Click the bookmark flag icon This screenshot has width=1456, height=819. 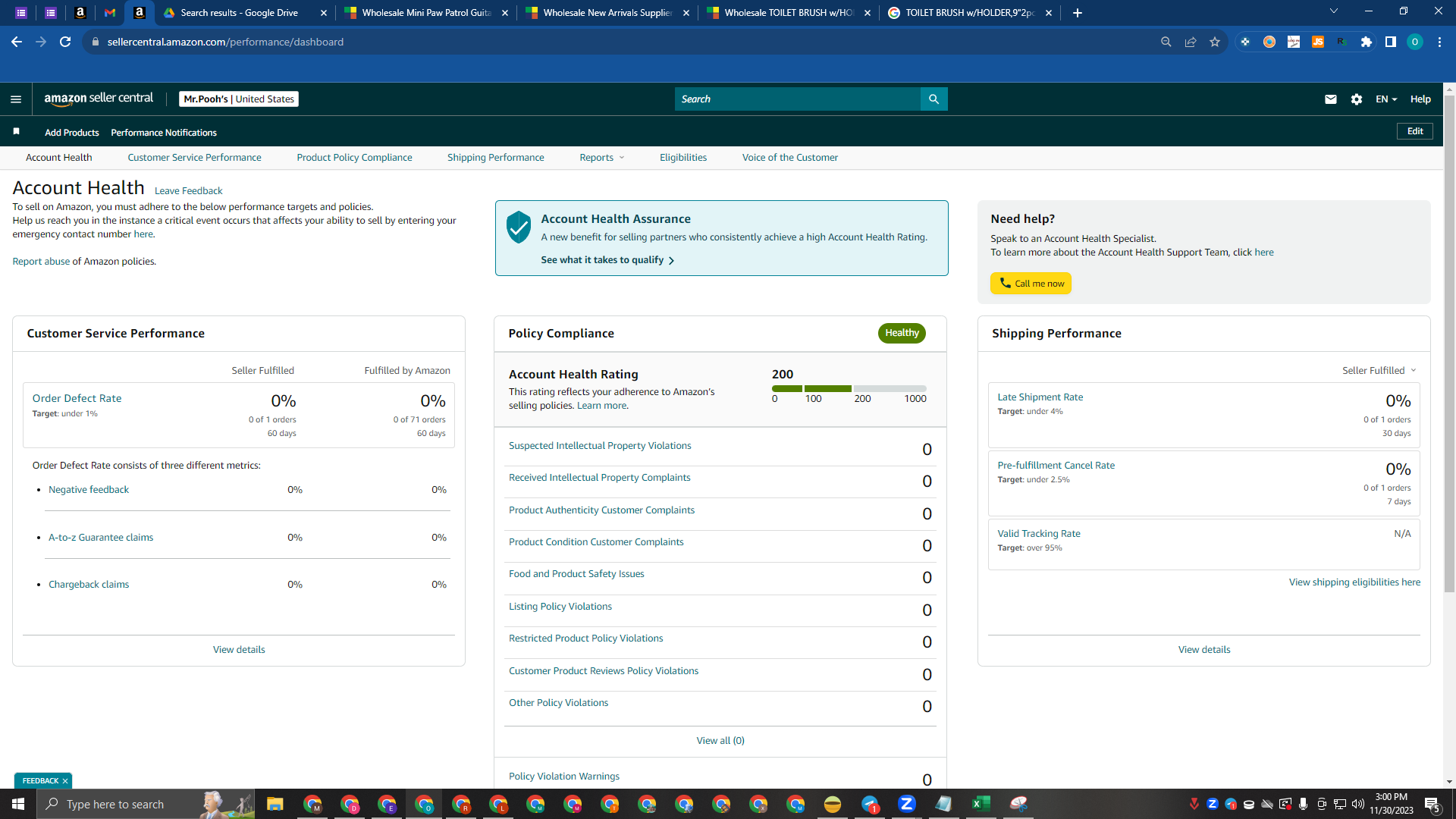click(16, 132)
